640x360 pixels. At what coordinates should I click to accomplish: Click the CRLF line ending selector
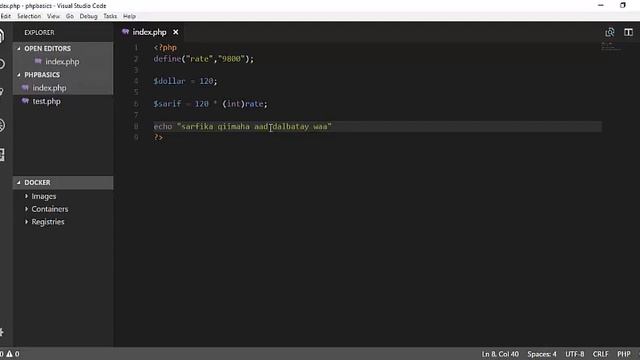tap(600, 354)
